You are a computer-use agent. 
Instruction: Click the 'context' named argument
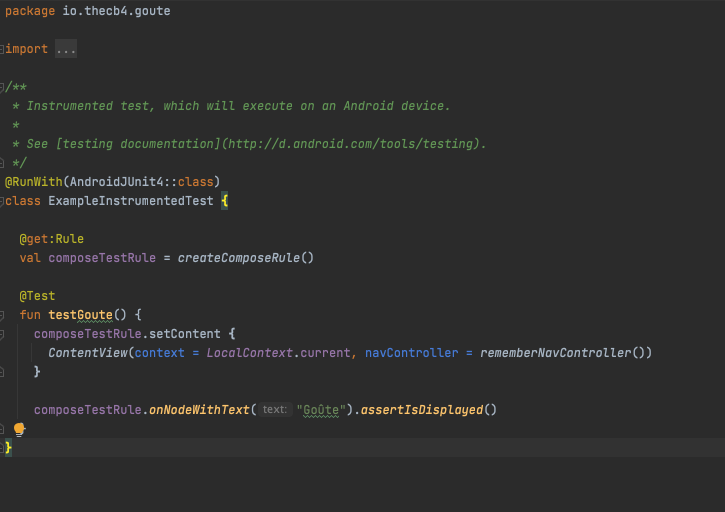click(x=160, y=353)
